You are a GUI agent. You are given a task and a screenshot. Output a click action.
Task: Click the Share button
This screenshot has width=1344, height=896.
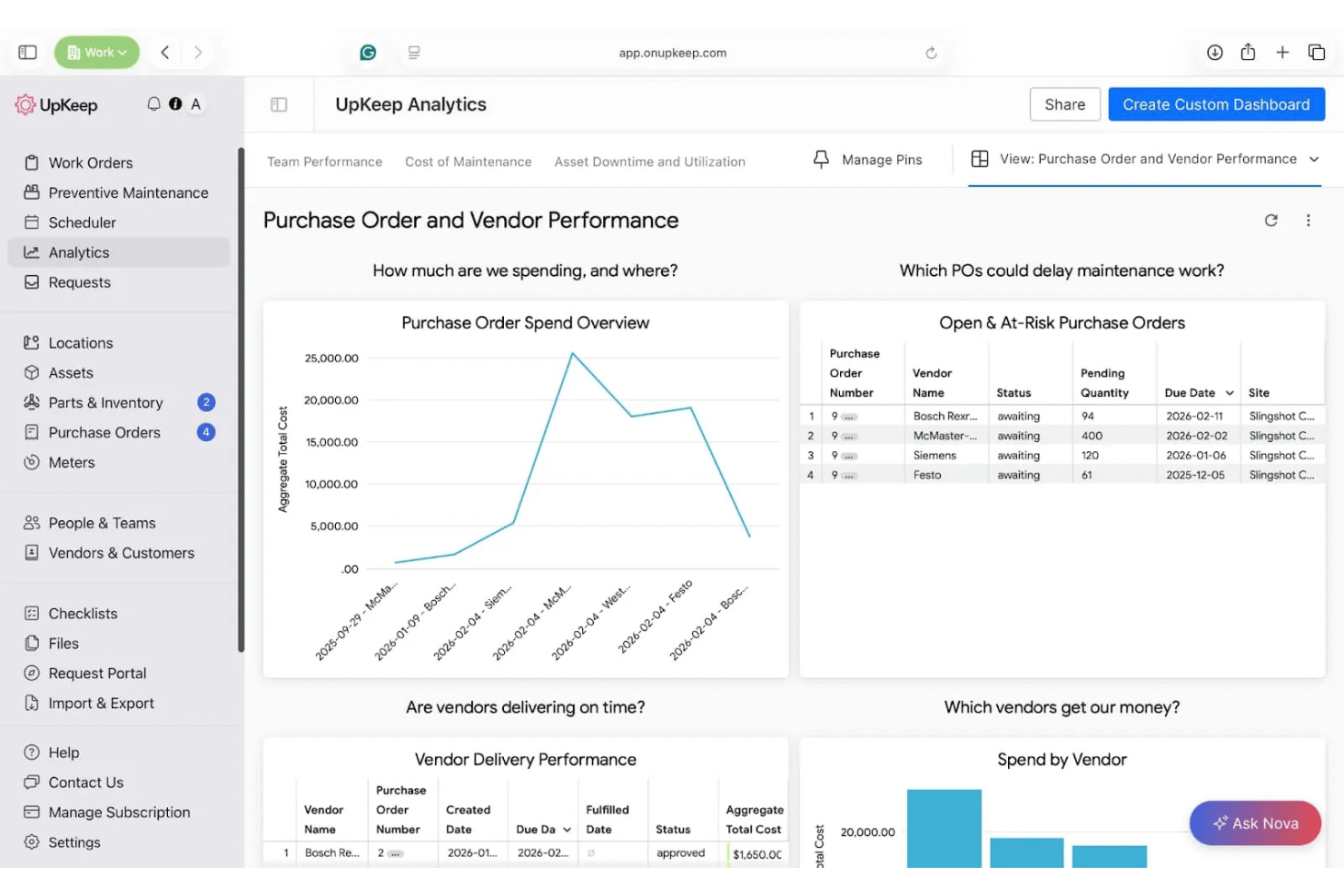(1065, 104)
